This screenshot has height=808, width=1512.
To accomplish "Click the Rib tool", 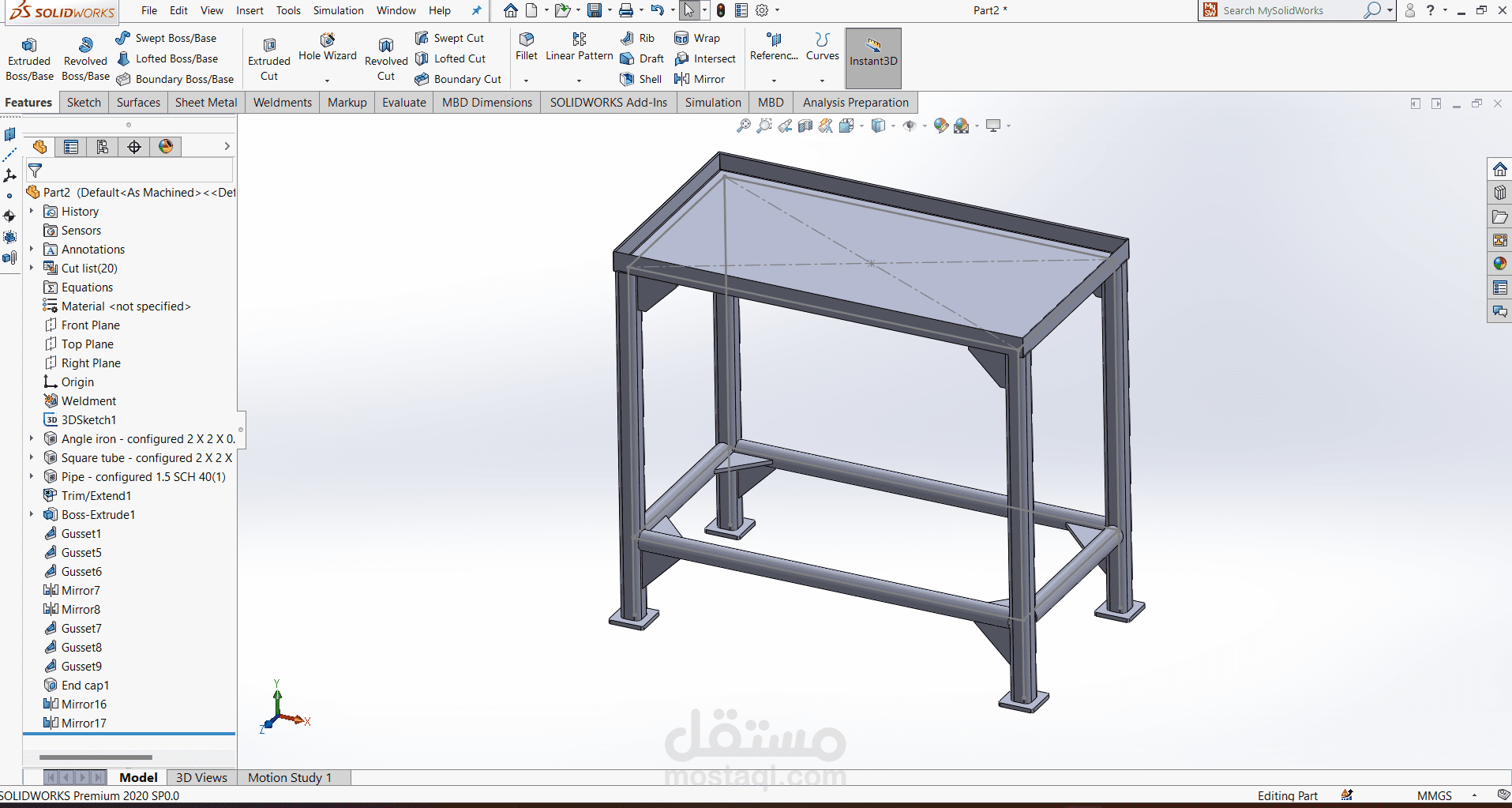I will coord(637,38).
